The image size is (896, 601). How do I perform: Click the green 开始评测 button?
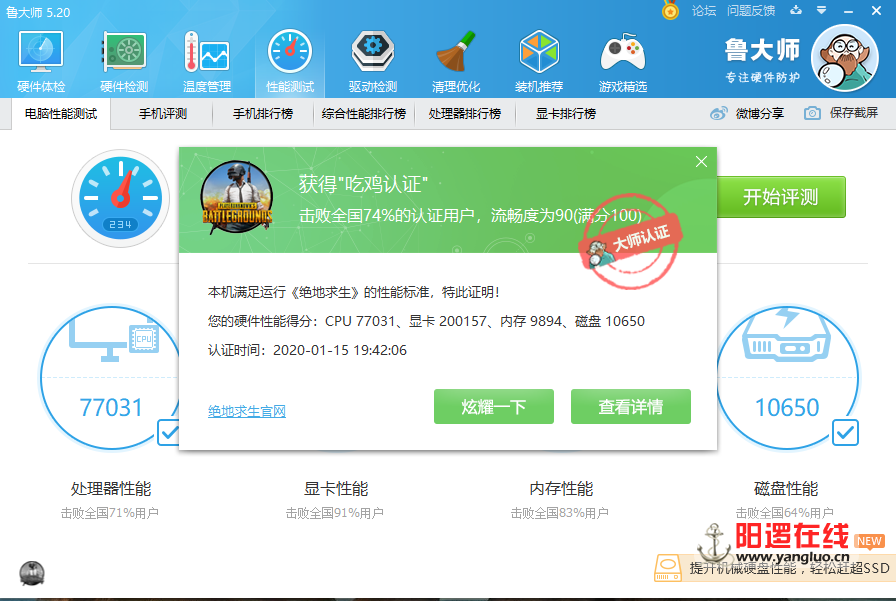[x=781, y=197]
